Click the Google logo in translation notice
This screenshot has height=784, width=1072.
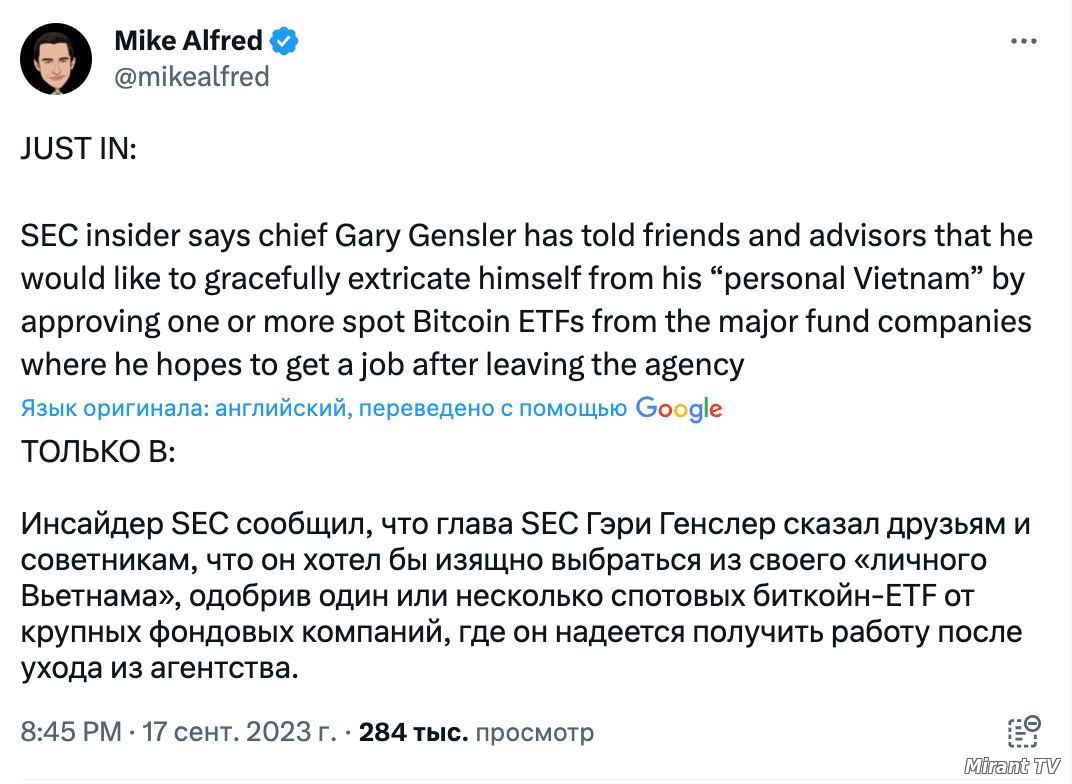click(679, 409)
